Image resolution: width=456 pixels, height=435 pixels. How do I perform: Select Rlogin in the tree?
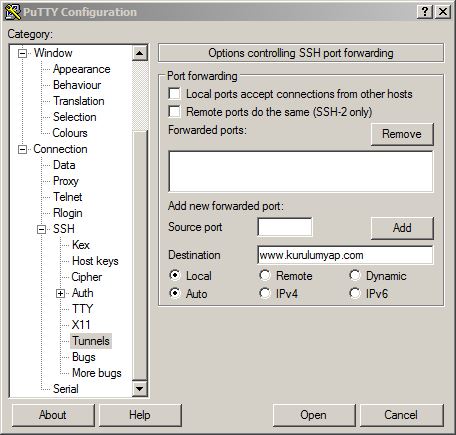pyautogui.click(x=68, y=213)
